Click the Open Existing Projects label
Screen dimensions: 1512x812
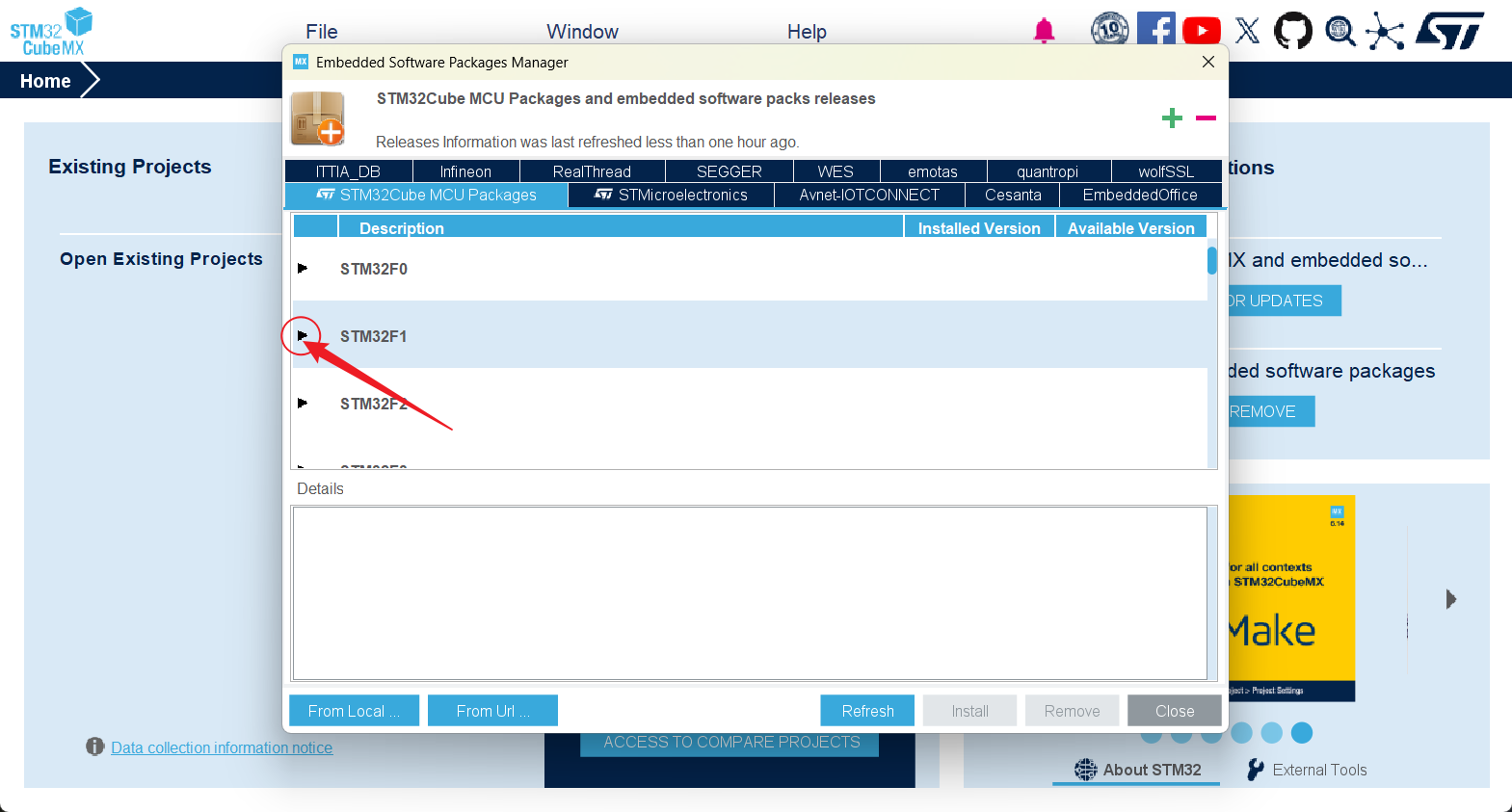(161, 259)
